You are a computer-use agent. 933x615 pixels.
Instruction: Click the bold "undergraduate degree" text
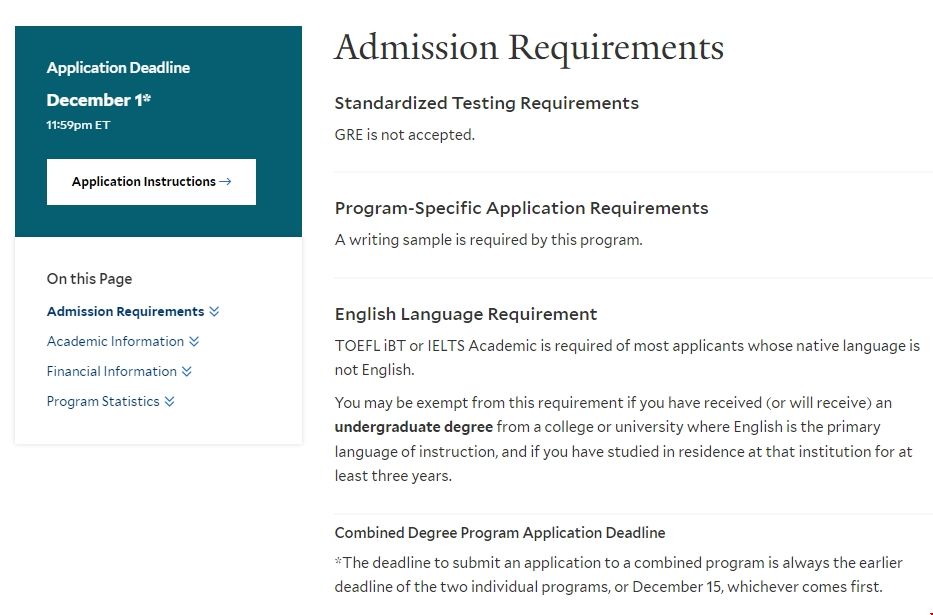pyautogui.click(x=414, y=427)
